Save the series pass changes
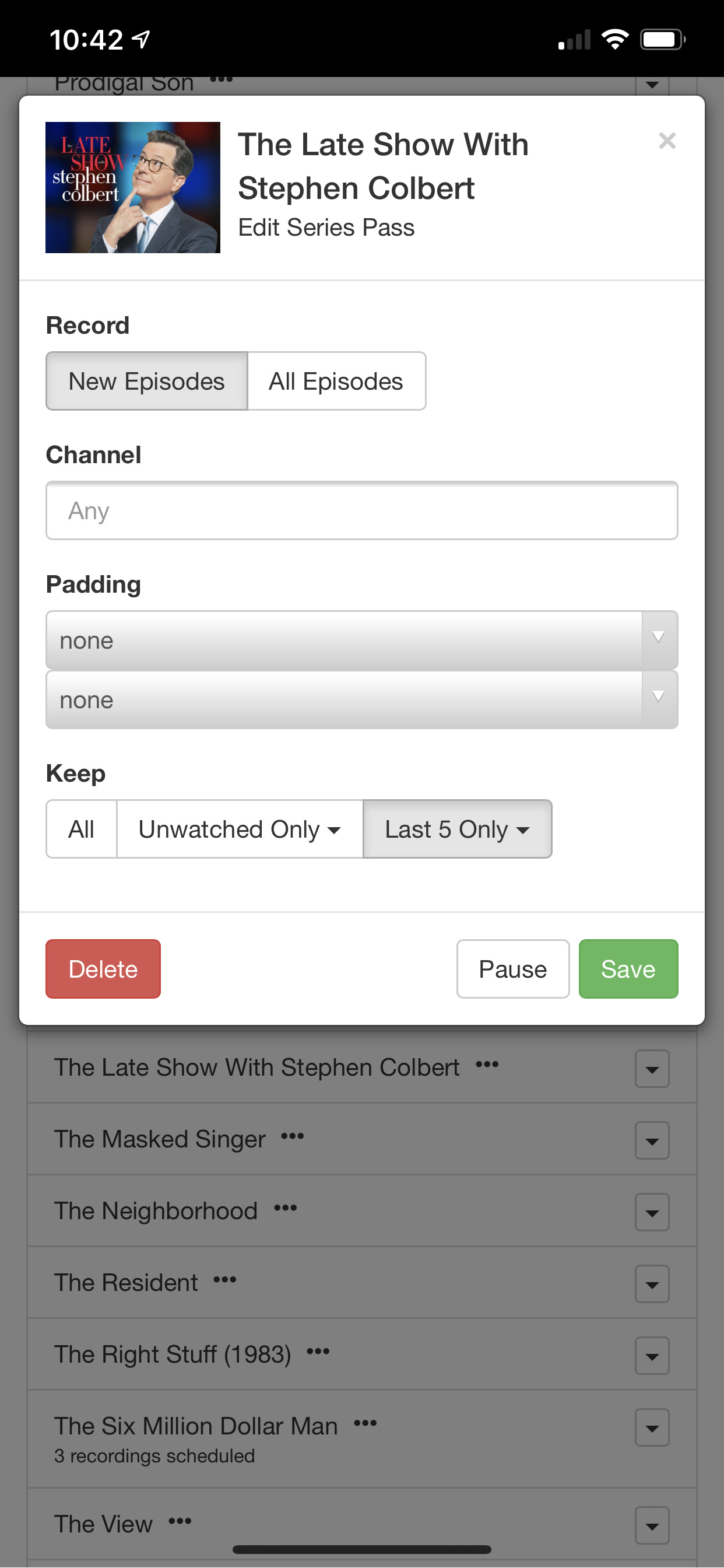The image size is (724, 1568). (x=628, y=969)
